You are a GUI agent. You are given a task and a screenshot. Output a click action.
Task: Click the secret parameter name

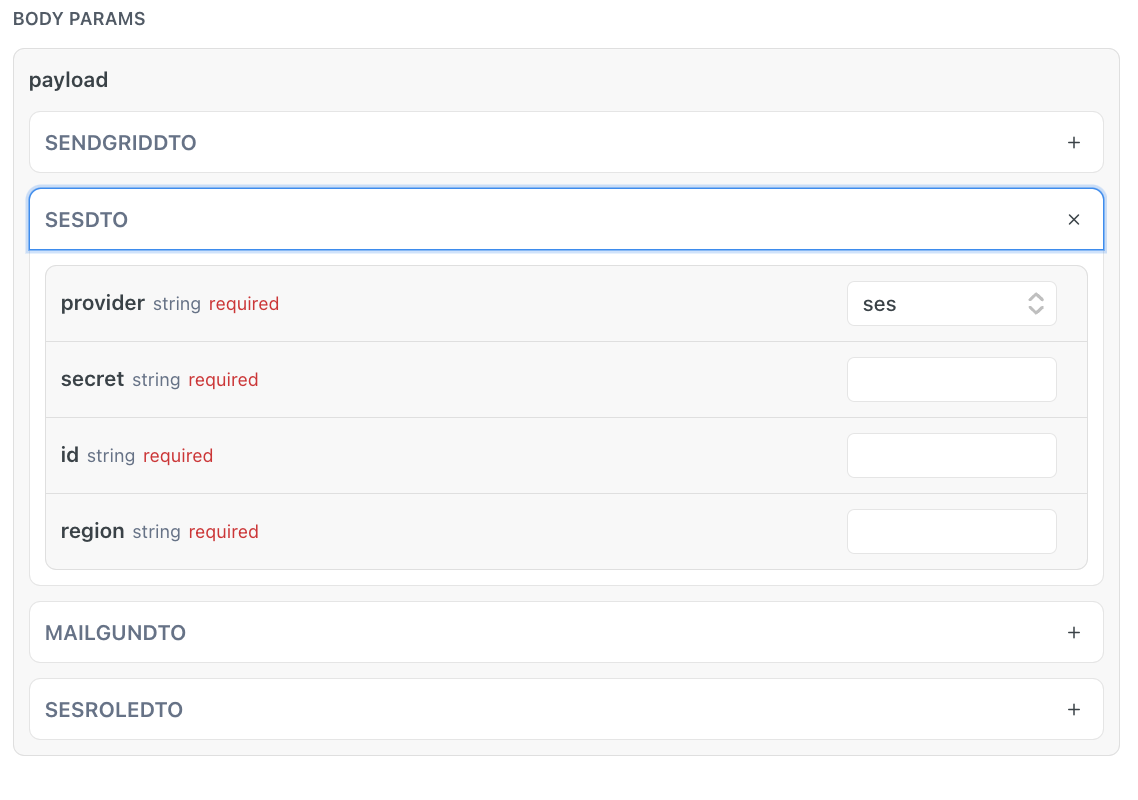pos(92,379)
